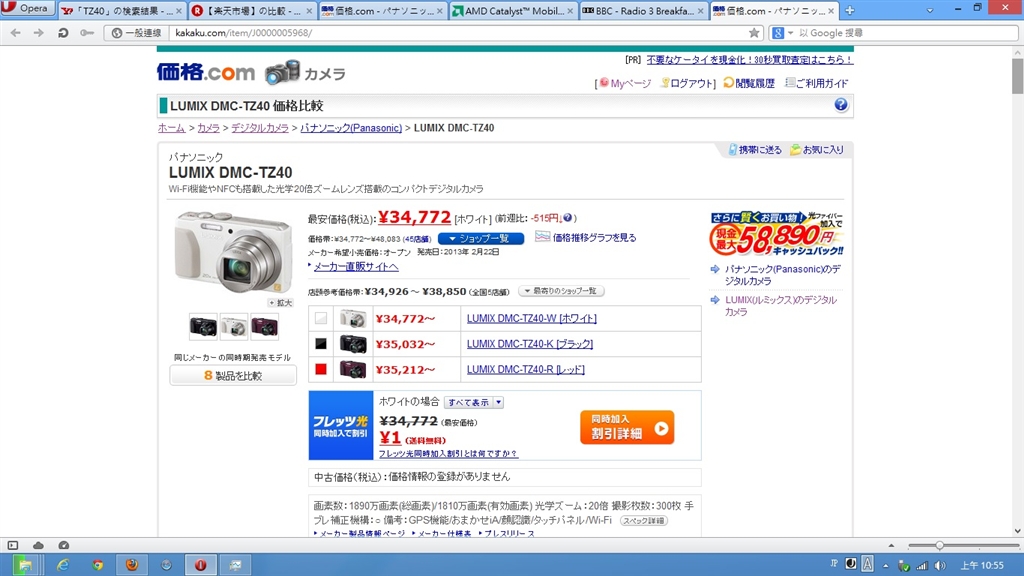Toggle the Opera panel button in status bar

click(13, 545)
